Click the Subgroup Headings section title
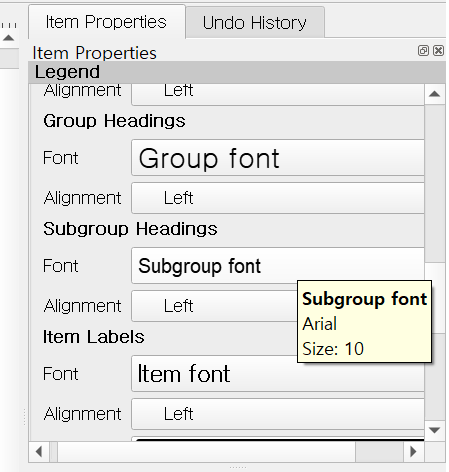 coord(130,229)
